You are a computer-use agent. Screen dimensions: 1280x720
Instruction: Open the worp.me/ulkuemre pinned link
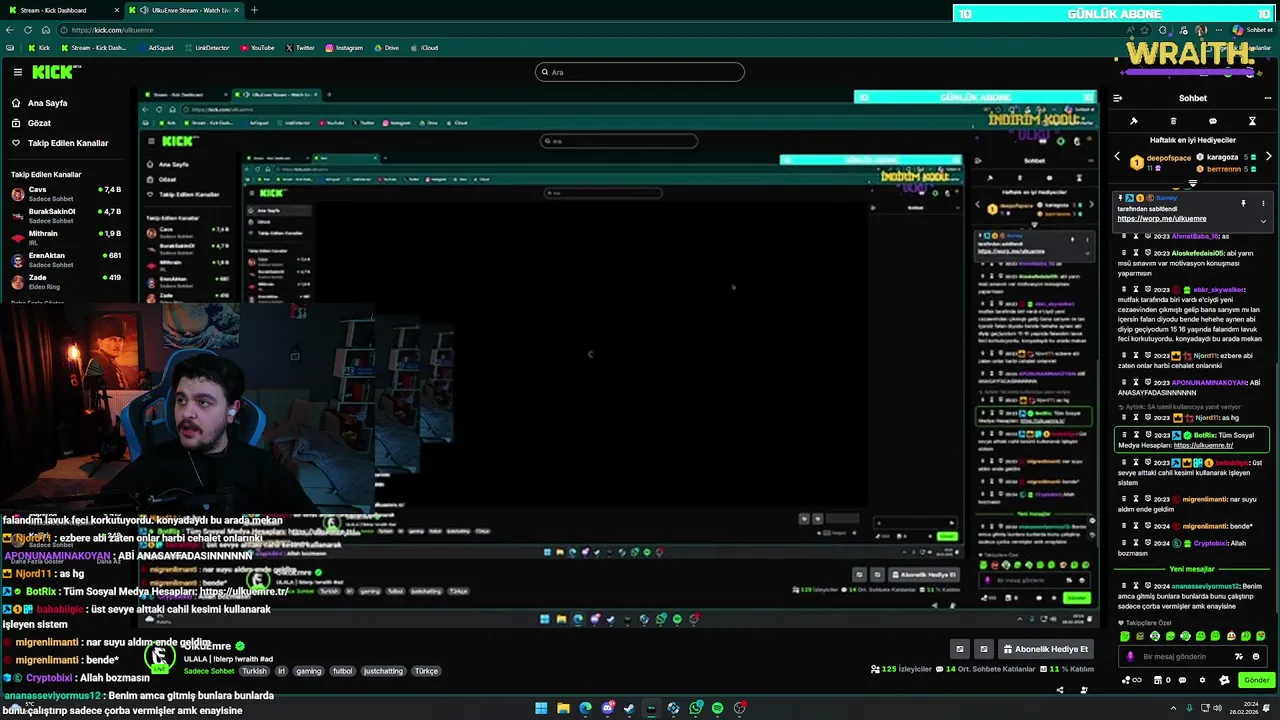pyautogui.click(x=1162, y=218)
